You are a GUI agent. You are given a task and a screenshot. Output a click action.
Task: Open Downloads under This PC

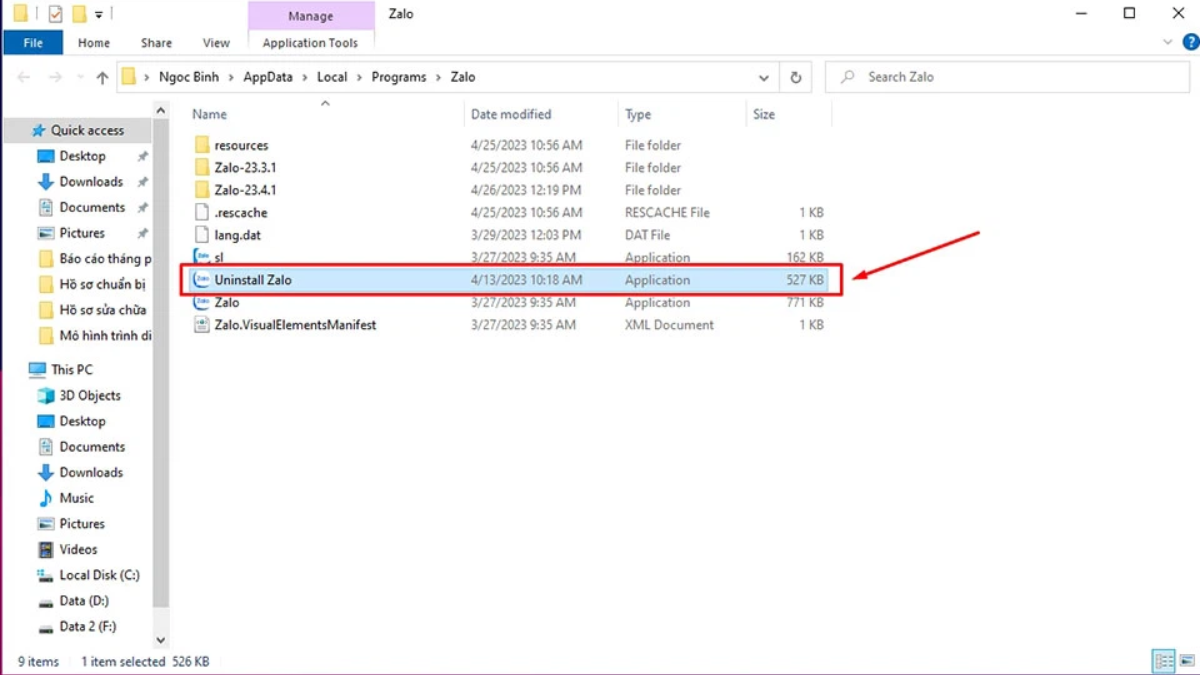coord(91,472)
